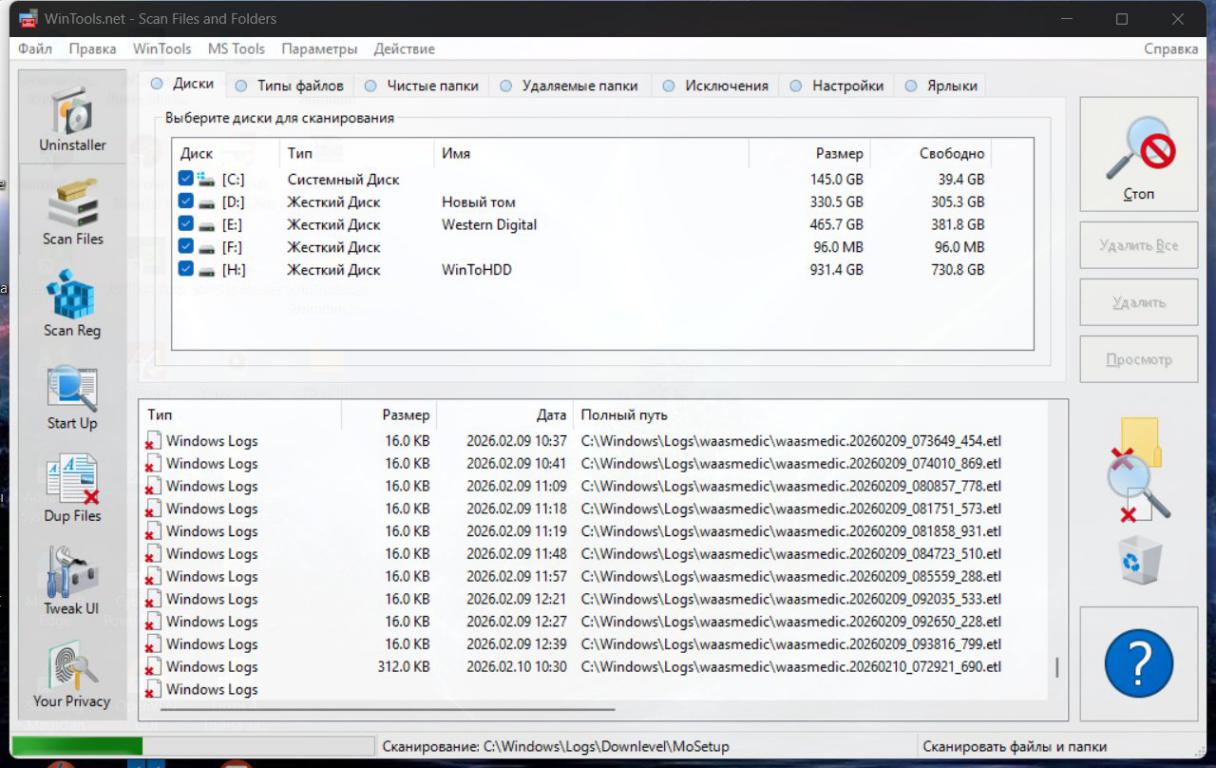
Task: Disable the H: WinToHDD disk checkbox
Action: coord(185,269)
